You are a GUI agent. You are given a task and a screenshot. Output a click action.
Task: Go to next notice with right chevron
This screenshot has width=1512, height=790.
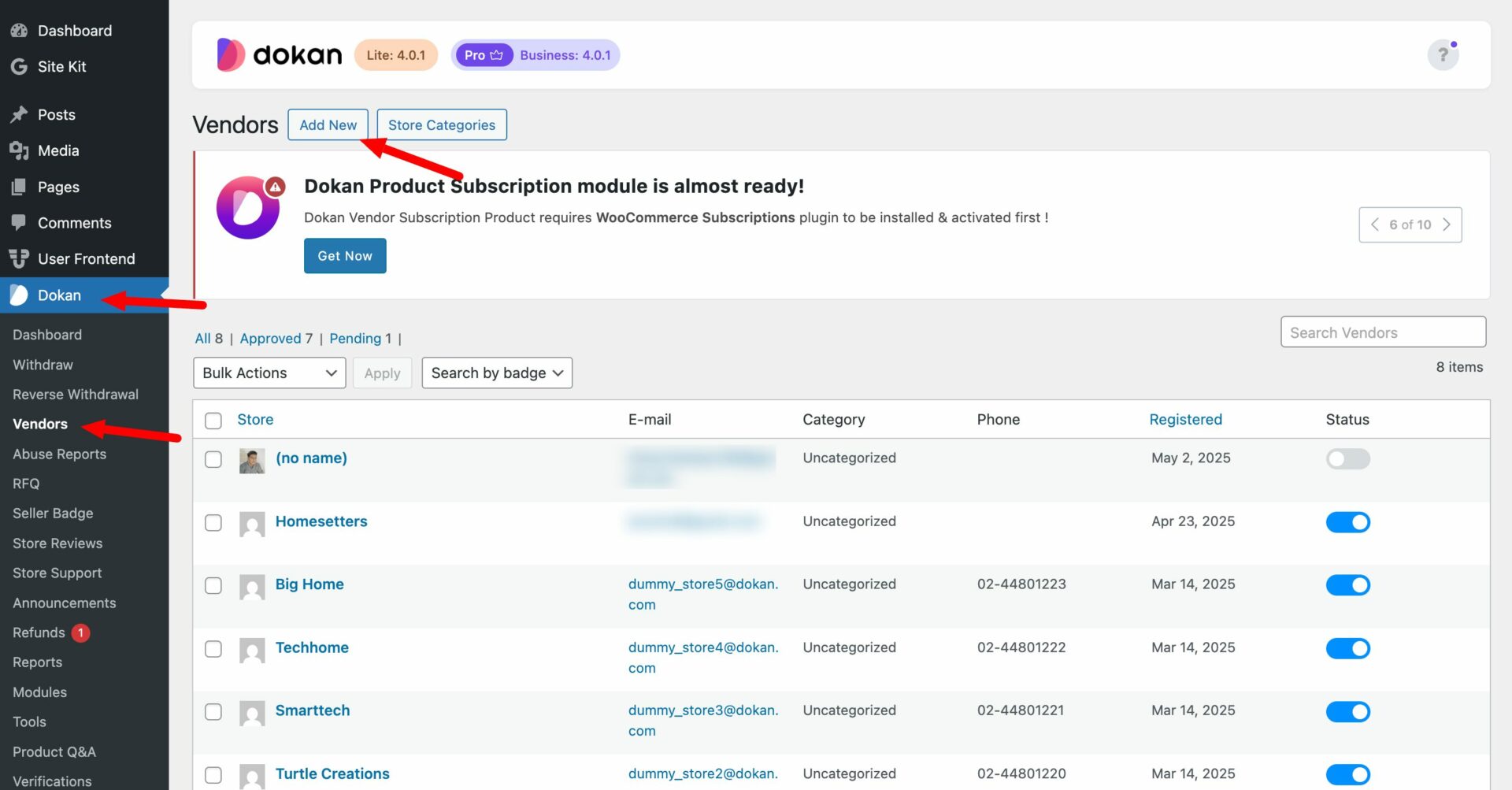click(1447, 224)
